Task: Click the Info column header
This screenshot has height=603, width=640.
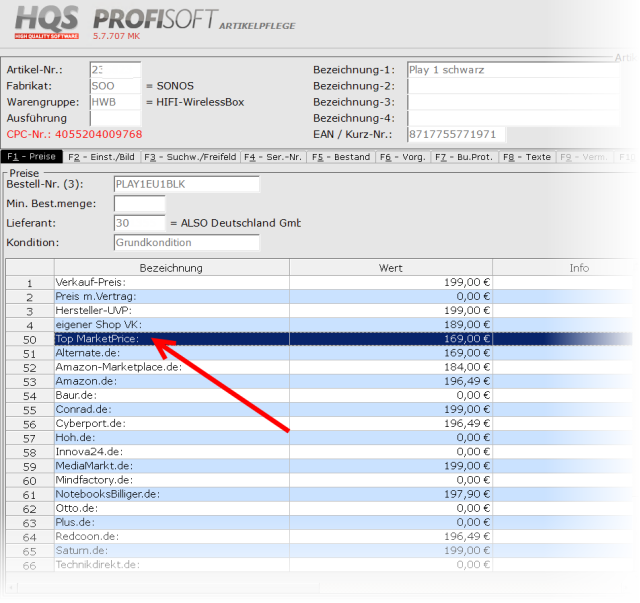Action: tap(565, 268)
